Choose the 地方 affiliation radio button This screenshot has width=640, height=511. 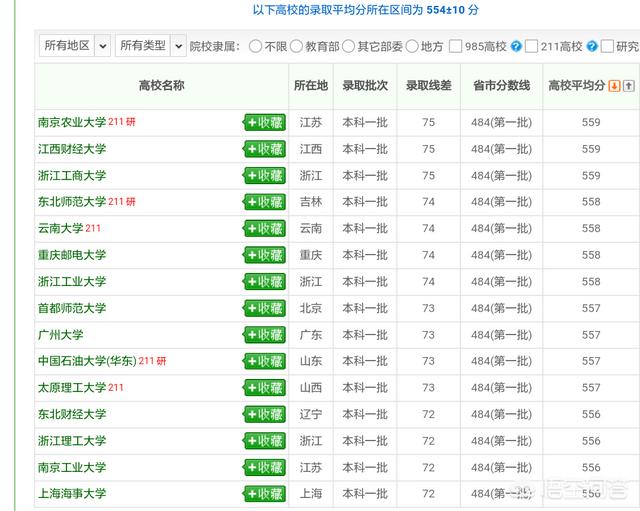click(412, 46)
